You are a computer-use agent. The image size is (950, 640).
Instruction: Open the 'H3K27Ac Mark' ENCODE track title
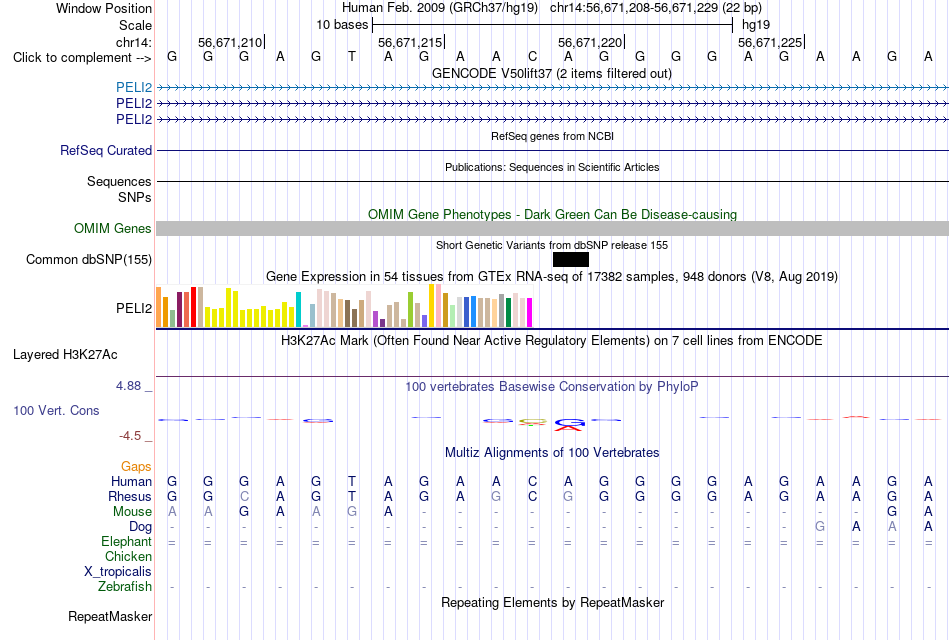click(x=552, y=341)
